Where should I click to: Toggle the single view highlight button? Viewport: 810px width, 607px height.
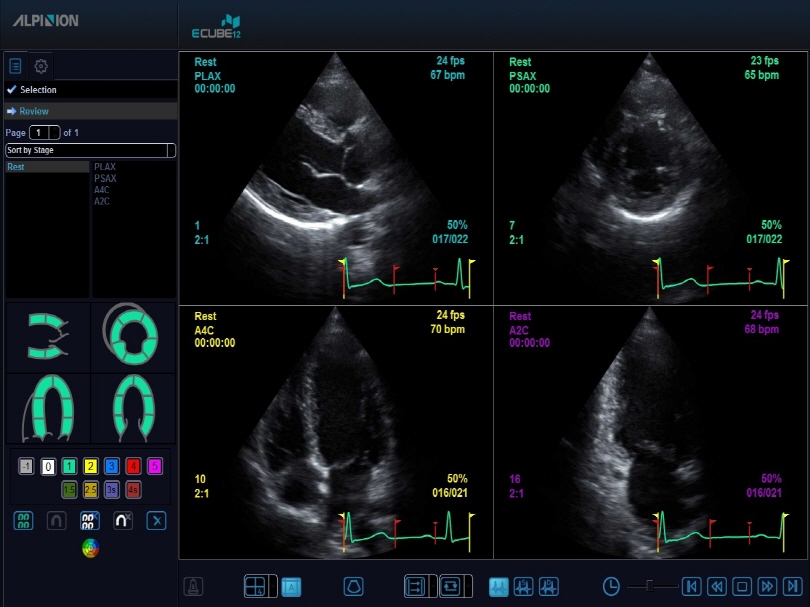pos(290,586)
